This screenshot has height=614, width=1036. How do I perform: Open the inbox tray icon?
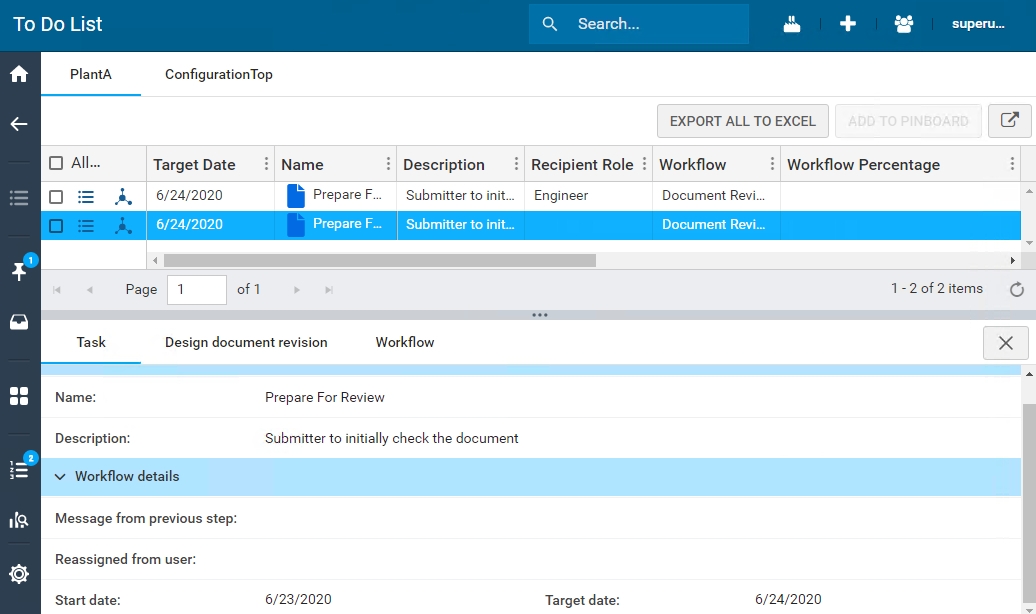coord(19,322)
